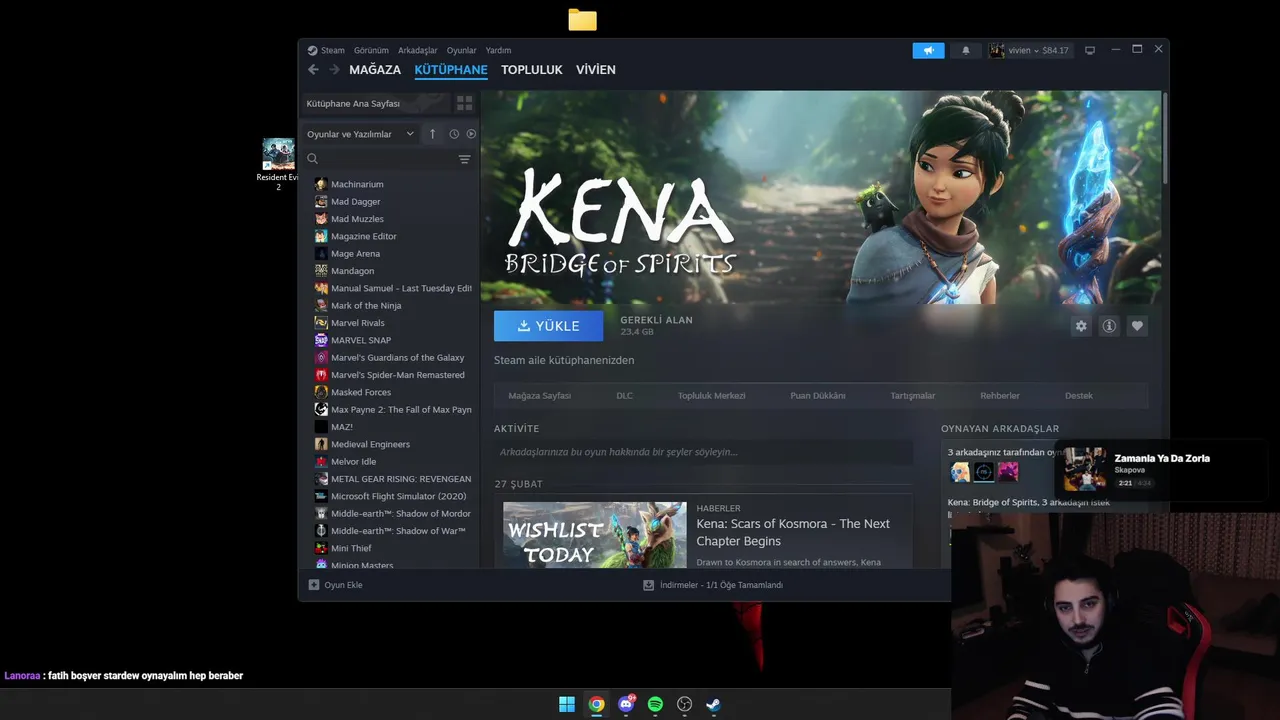Image resolution: width=1280 pixels, height=720 pixels.
Task: Open the Arkadaşlar menu
Action: pyautogui.click(x=418, y=50)
